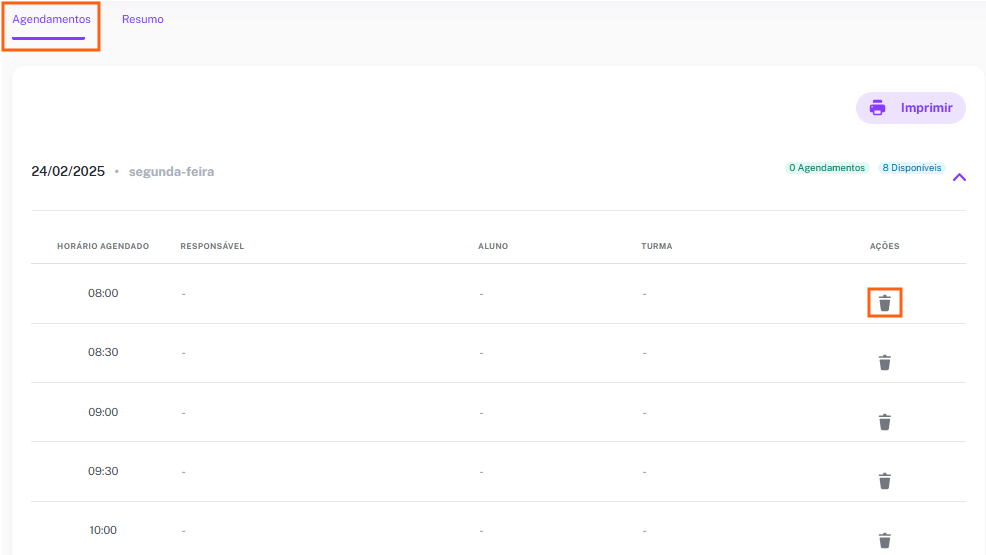The width and height of the screenshot is (986, 555).
Task: Remove the 09:00 schedule slot
Action: point(885,422)
